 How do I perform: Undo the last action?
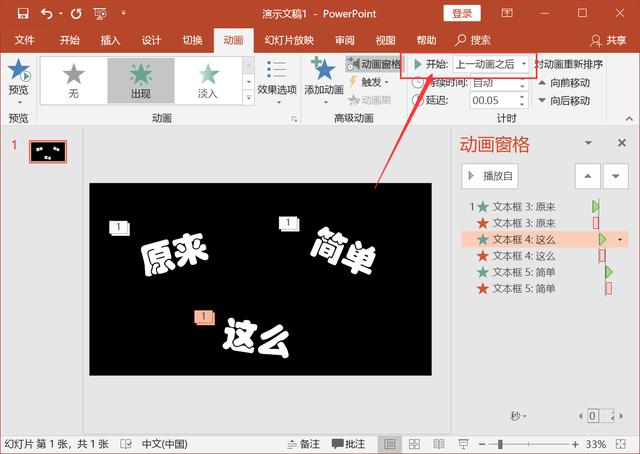(47, 14)
